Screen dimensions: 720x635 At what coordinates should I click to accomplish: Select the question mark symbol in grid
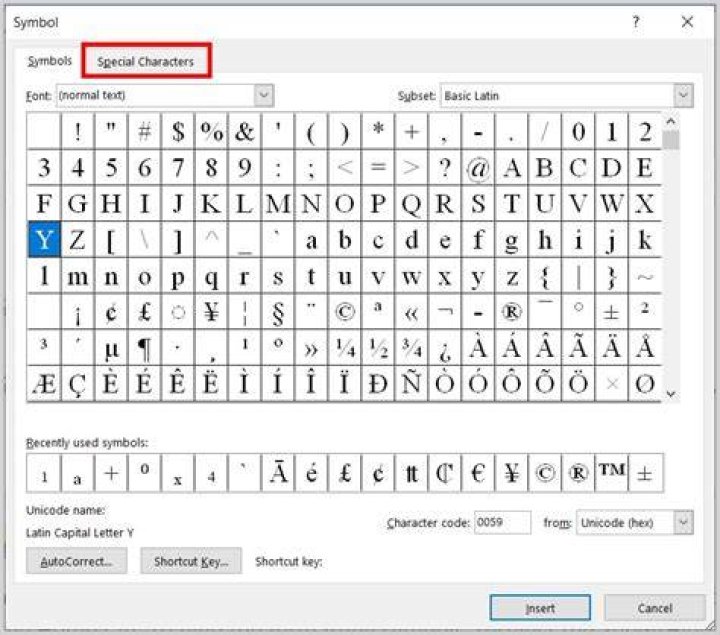point(444,168)
